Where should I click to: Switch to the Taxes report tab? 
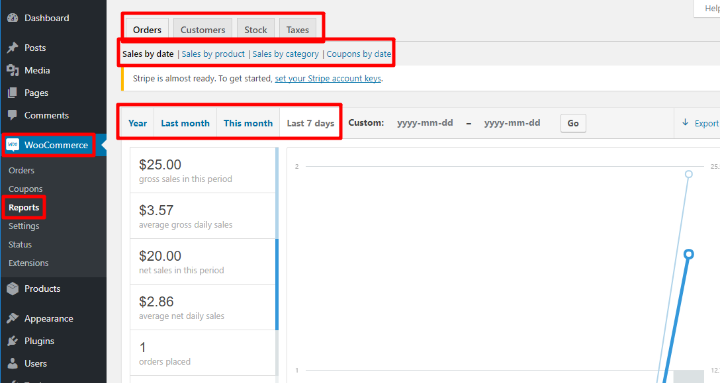click(x=298, y=29)
